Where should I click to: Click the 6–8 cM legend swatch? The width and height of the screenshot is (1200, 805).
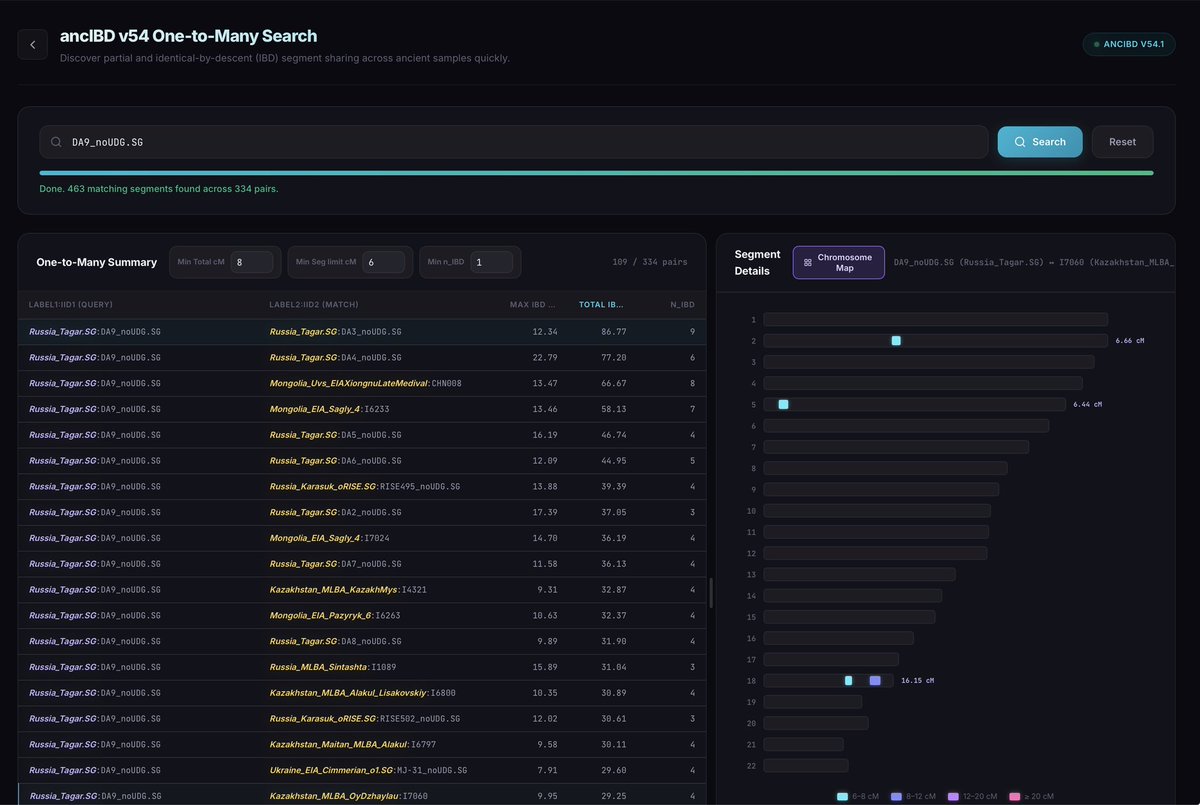point(842,797)
